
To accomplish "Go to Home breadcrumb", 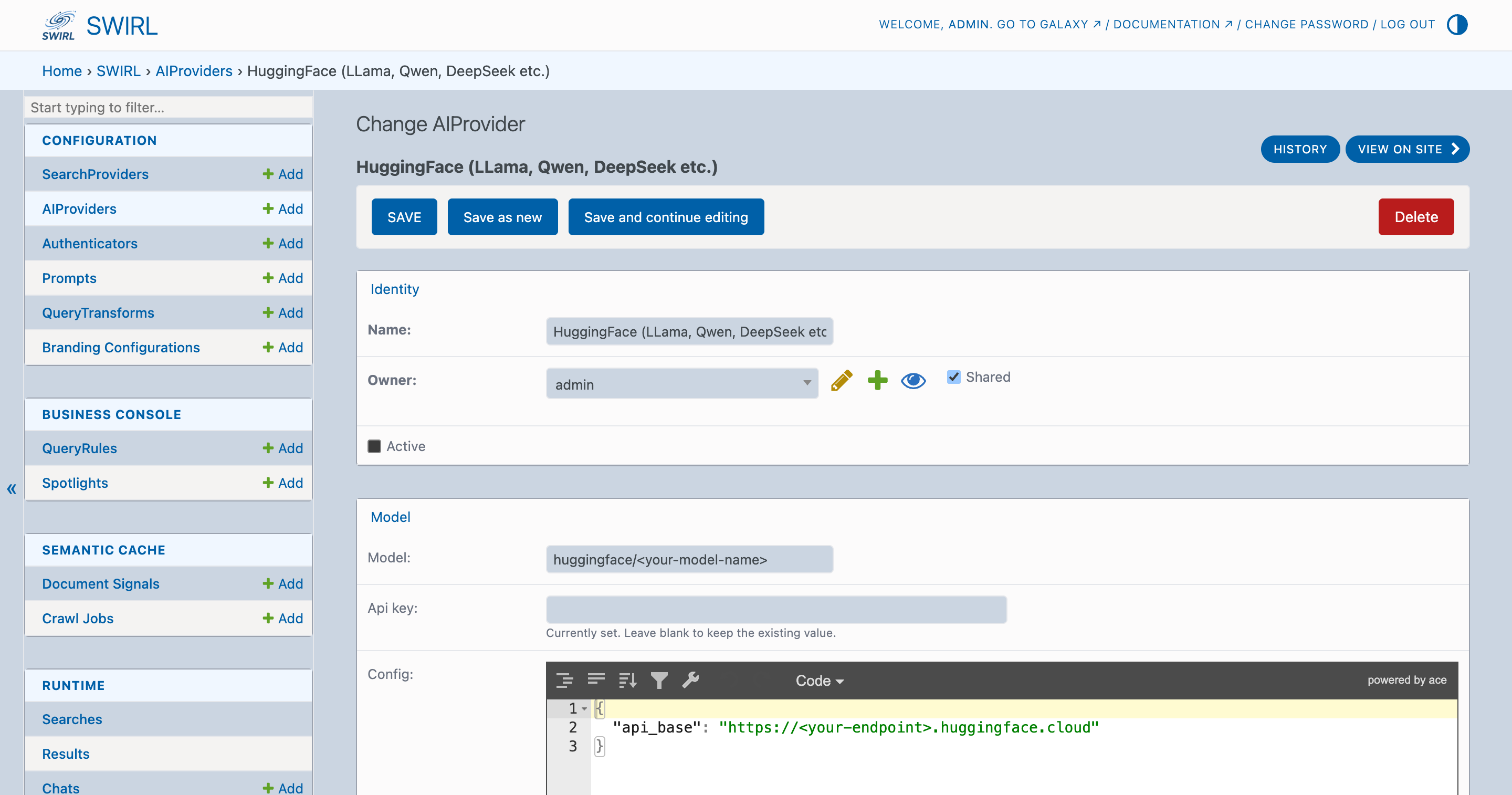I will point(61,71).
